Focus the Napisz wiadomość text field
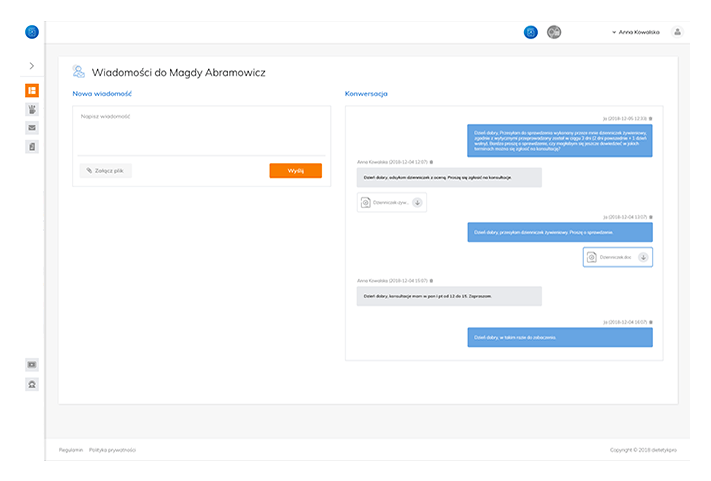The width and height of the screenshot is (711, 481). click(201, 131)
